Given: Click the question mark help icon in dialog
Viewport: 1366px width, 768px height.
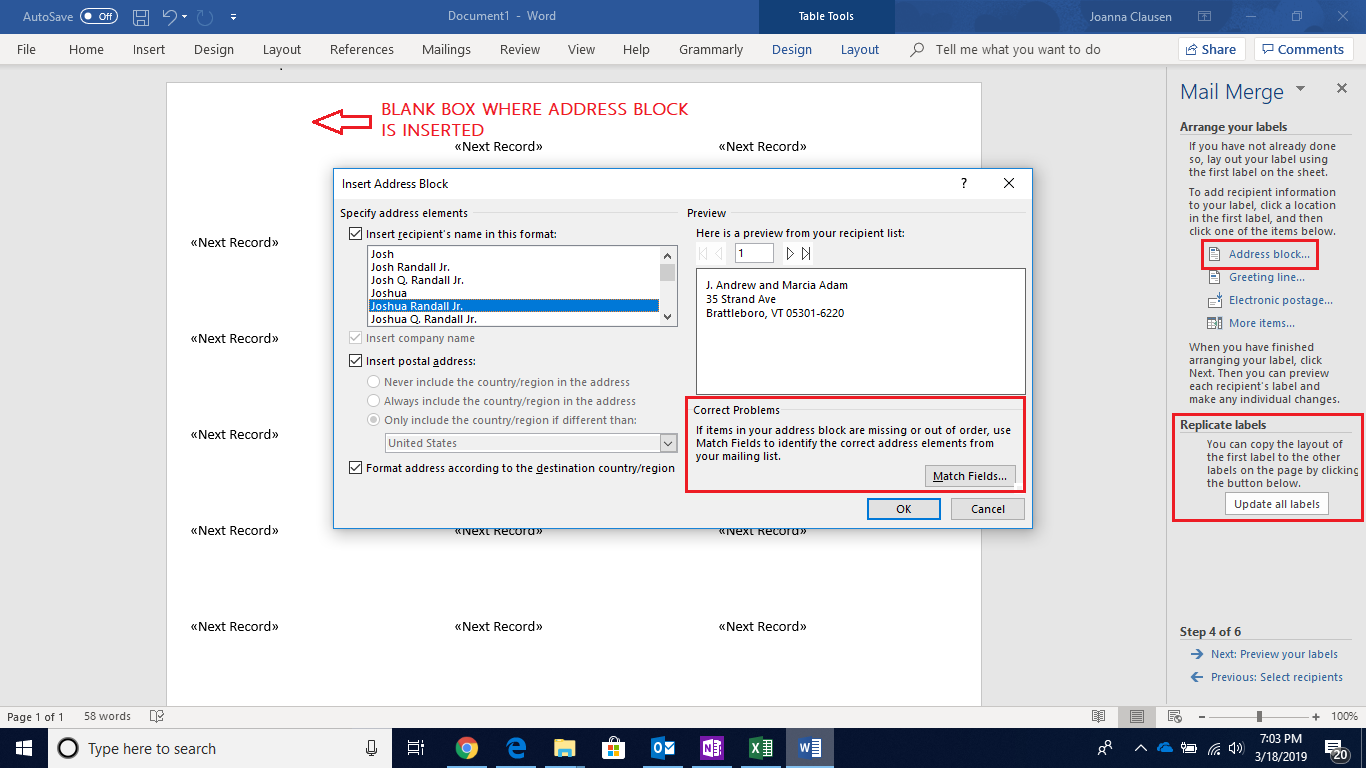Looking at the screenshot, I should click(964, 183).
